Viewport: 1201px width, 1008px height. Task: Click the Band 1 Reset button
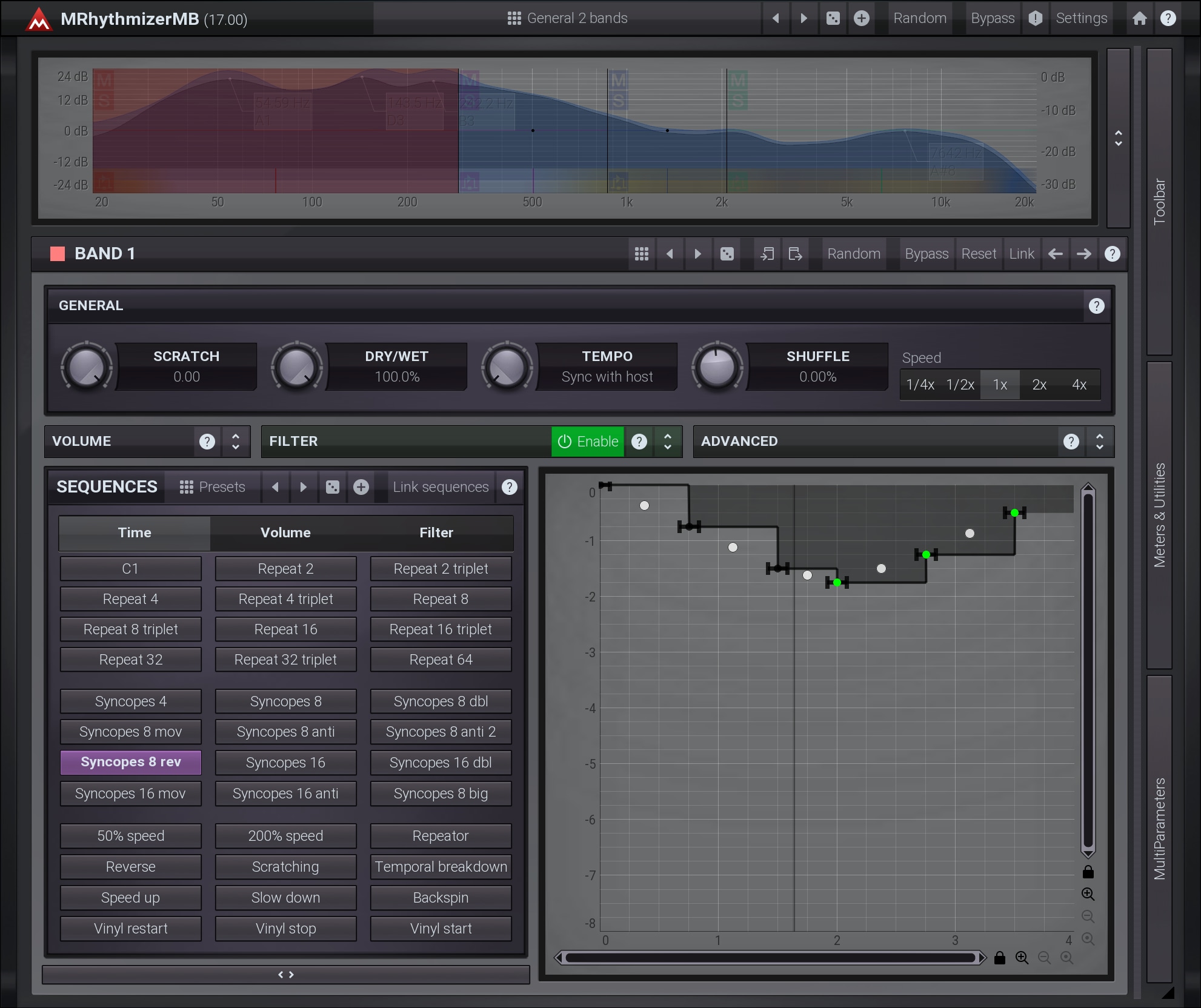[978, 254]
